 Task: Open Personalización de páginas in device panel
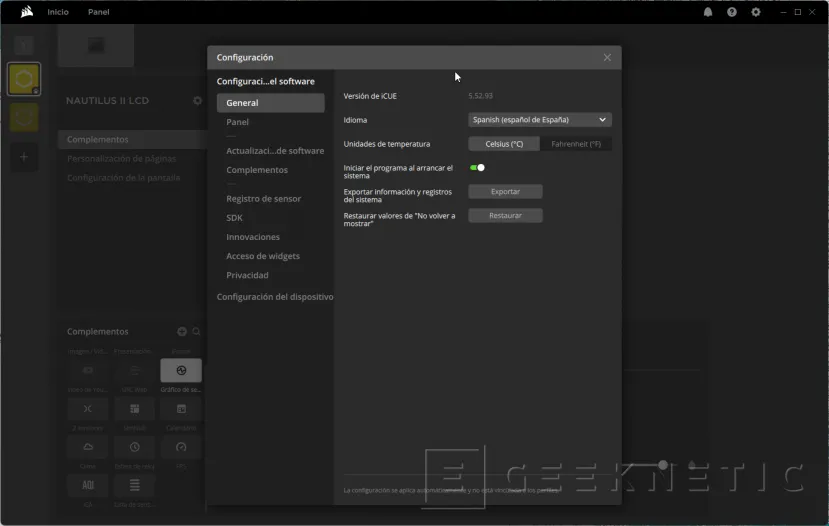point(122,159)
